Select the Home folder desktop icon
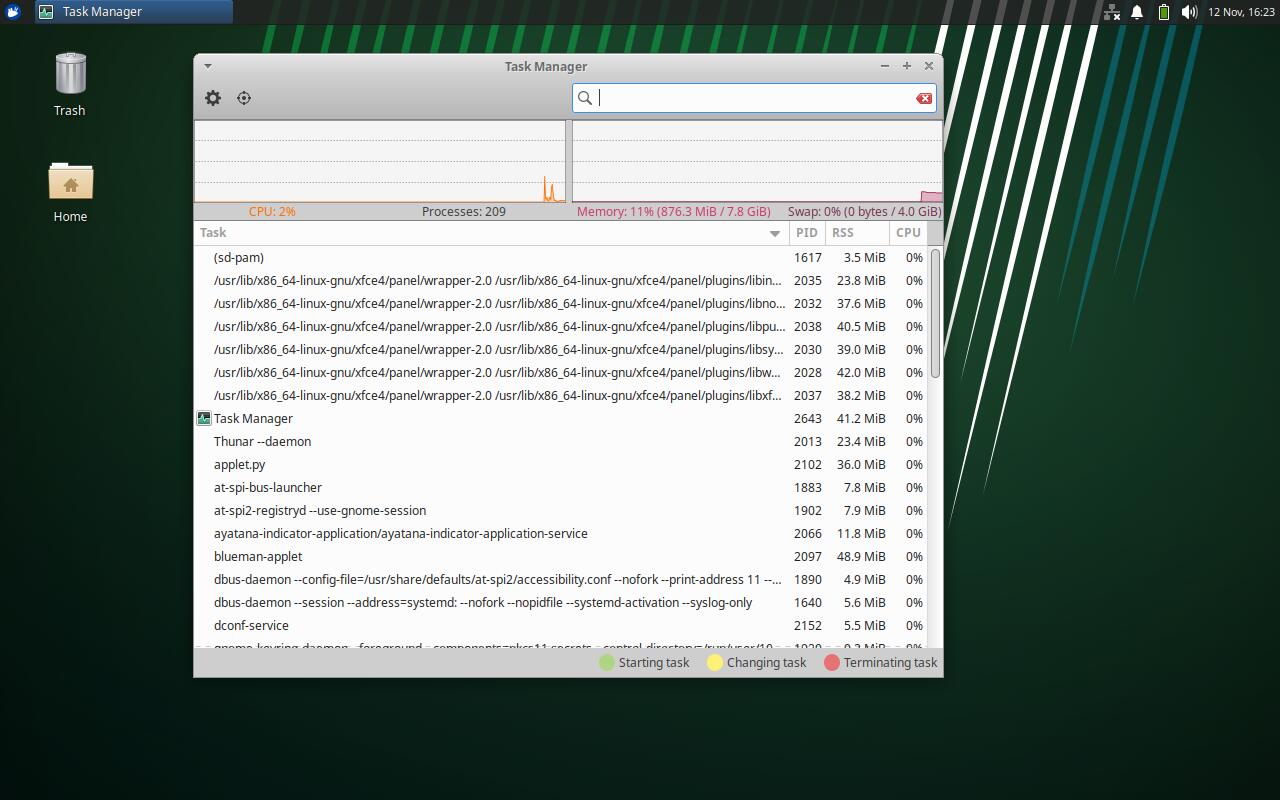This screenshot has width=1280, height=800. (x=70, y=193)
